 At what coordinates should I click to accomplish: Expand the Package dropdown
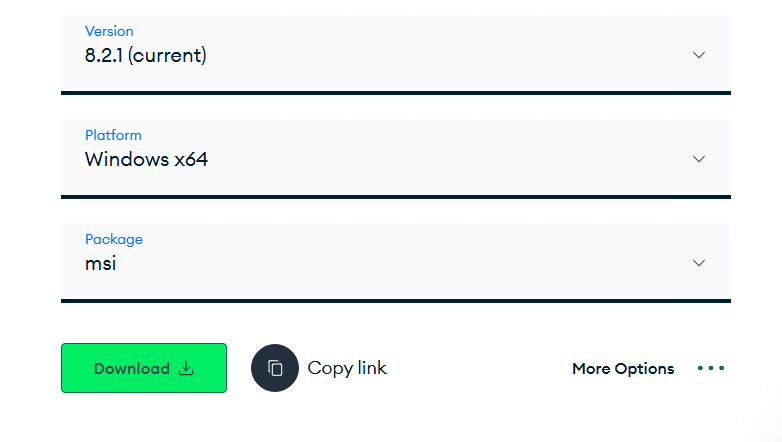395,262
